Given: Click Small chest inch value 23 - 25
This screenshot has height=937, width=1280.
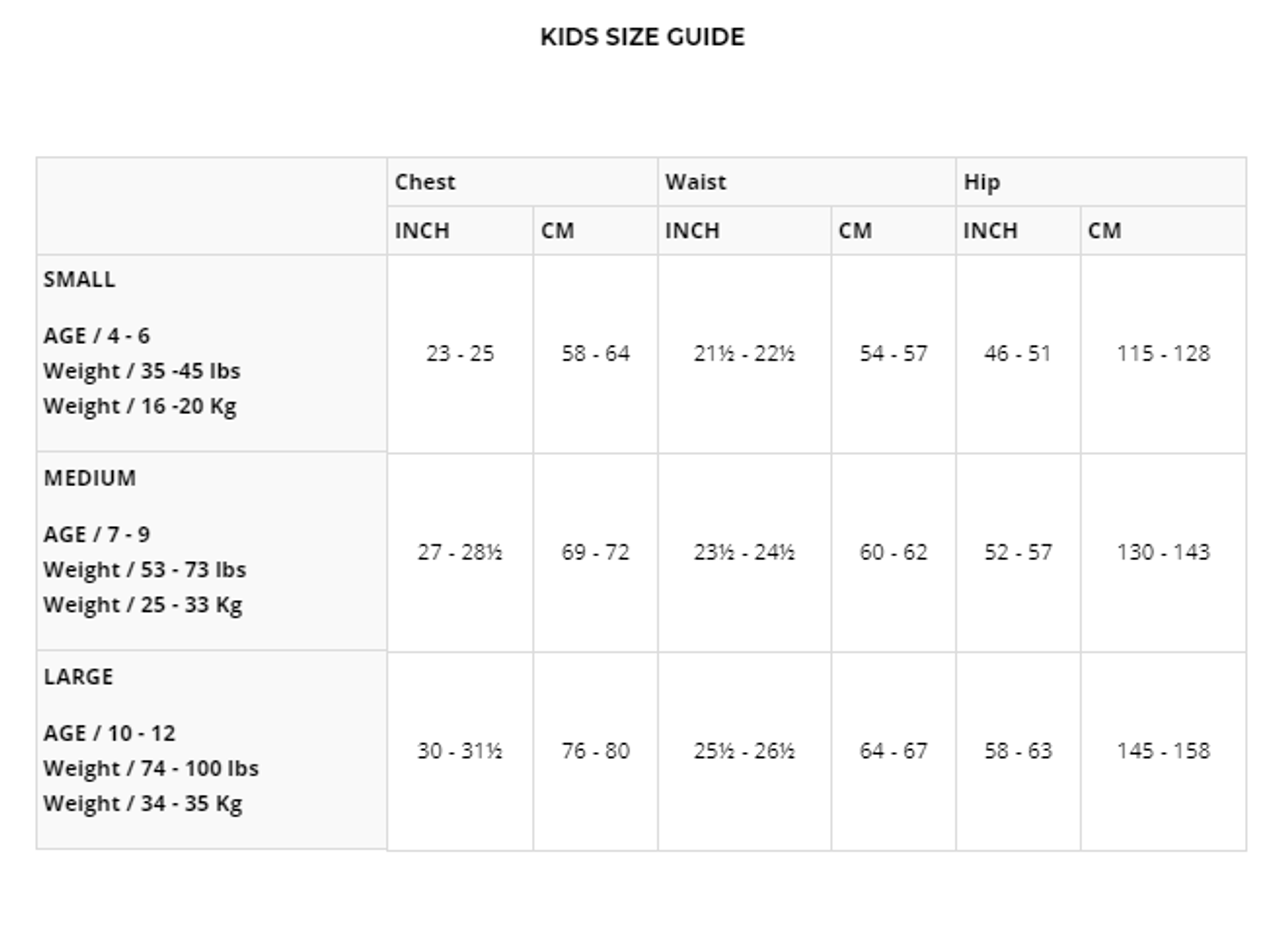Looking at the screenshot, I should pos(460,353).
